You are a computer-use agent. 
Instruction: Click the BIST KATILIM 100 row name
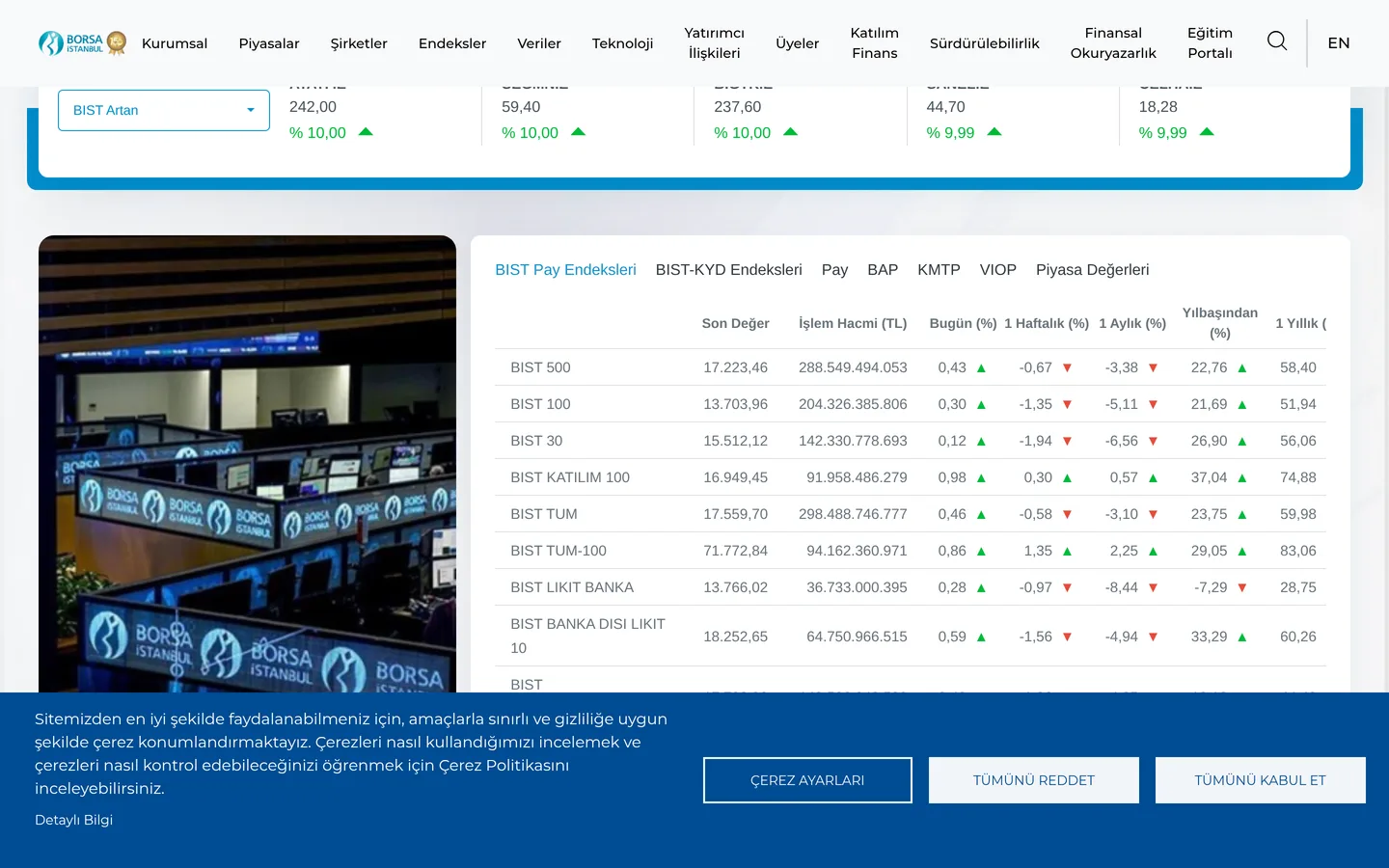pyautogui.click(x=570, y=477)
